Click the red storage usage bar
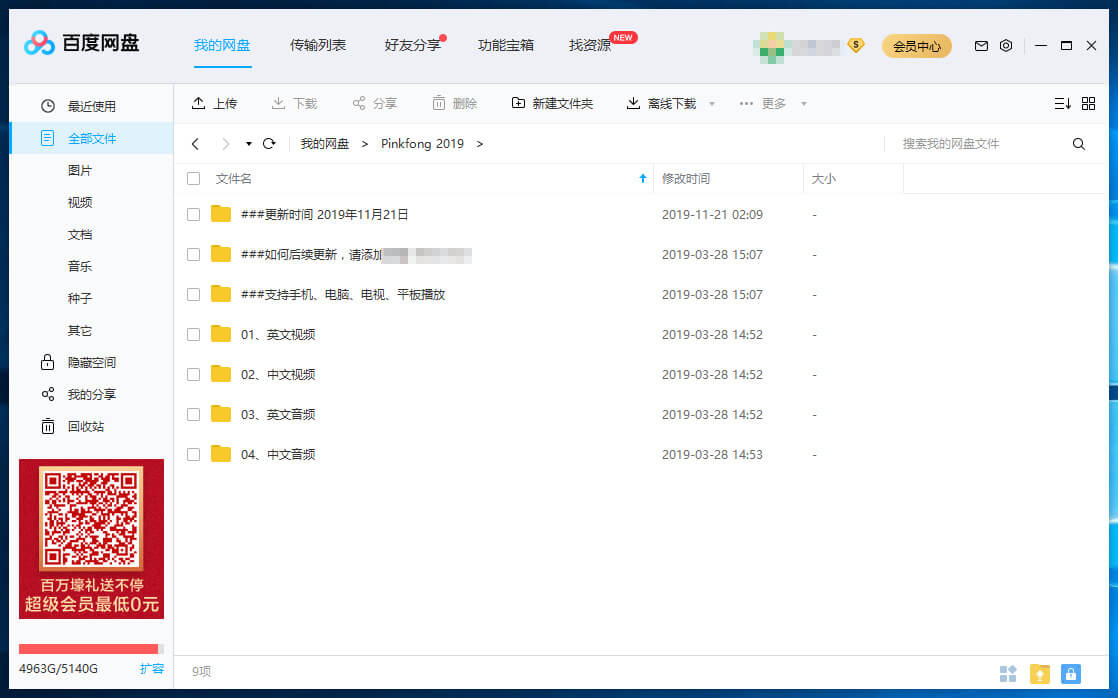 pyautogui.click(x=90, y=649)
